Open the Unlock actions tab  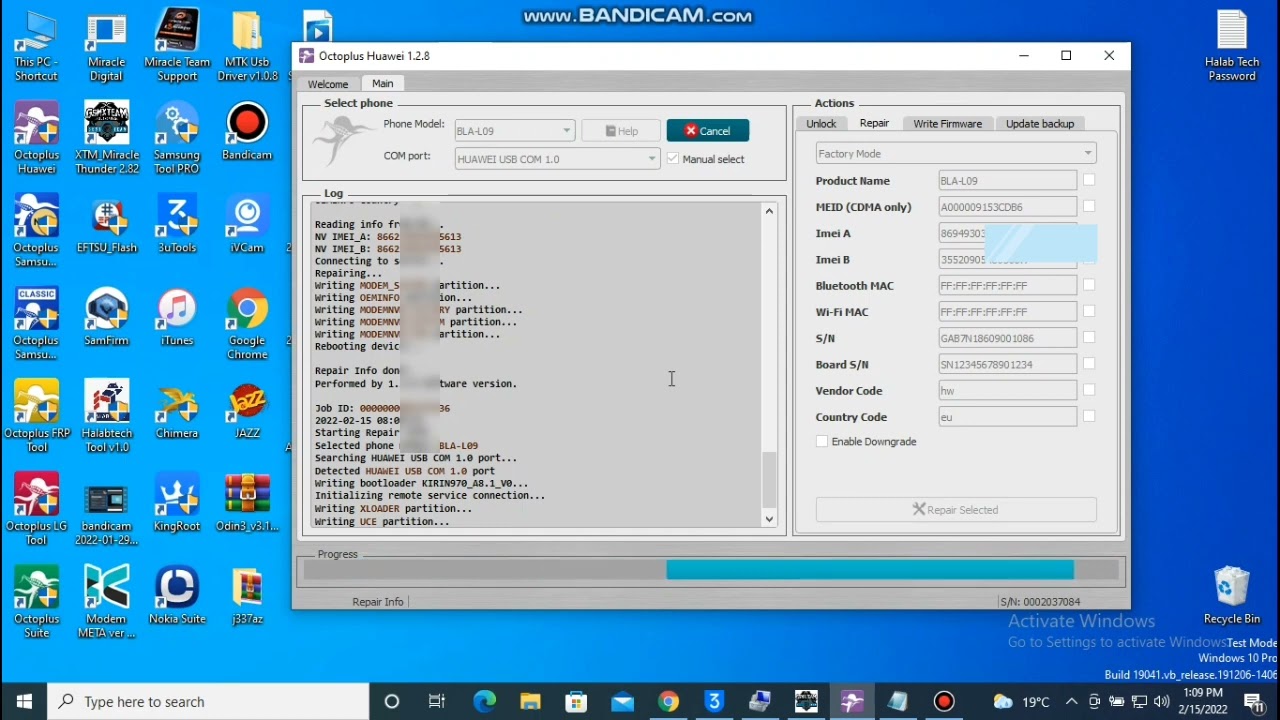pos(821,124)
